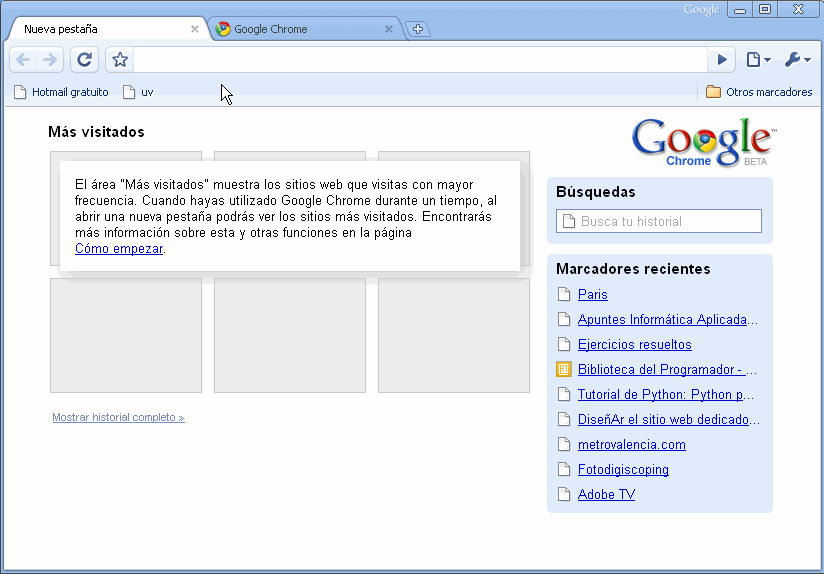Click the page icon beside Paris
Image resolution: width=824 pixels, height=574 pixels.
[563, 294]
